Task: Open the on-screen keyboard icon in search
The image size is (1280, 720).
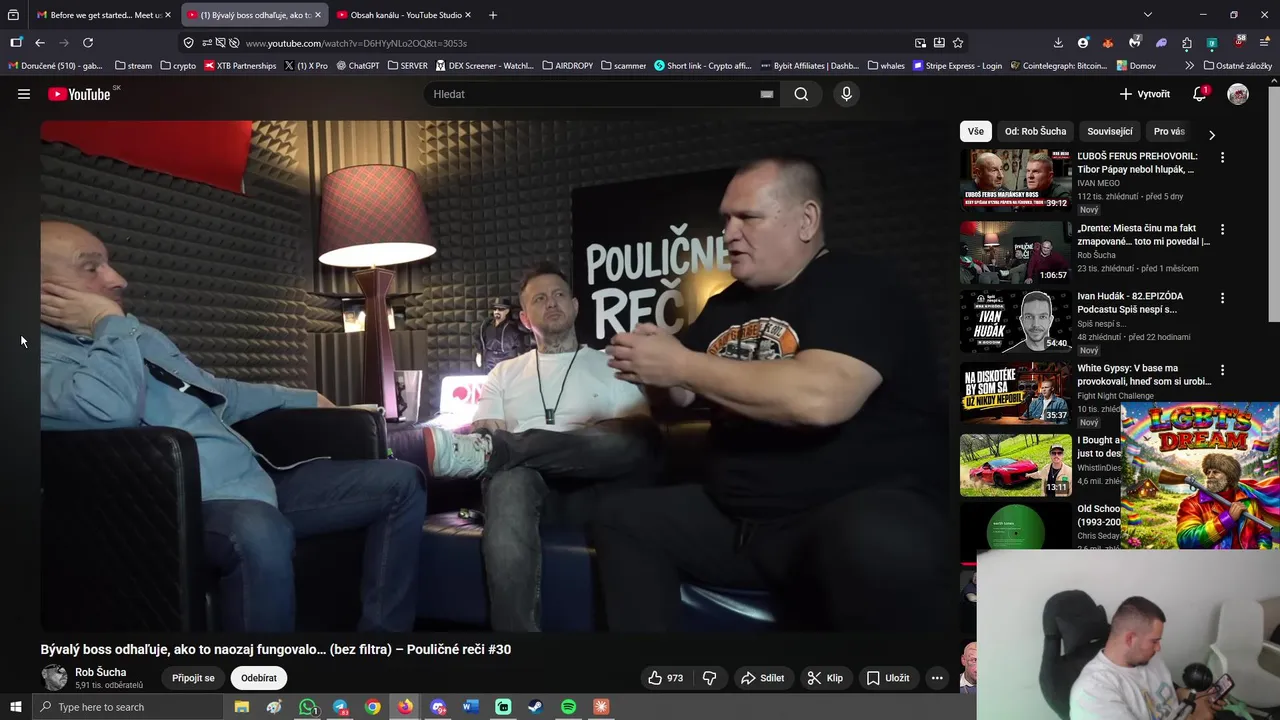Action: pyautogui.click(x=767, y=94)
